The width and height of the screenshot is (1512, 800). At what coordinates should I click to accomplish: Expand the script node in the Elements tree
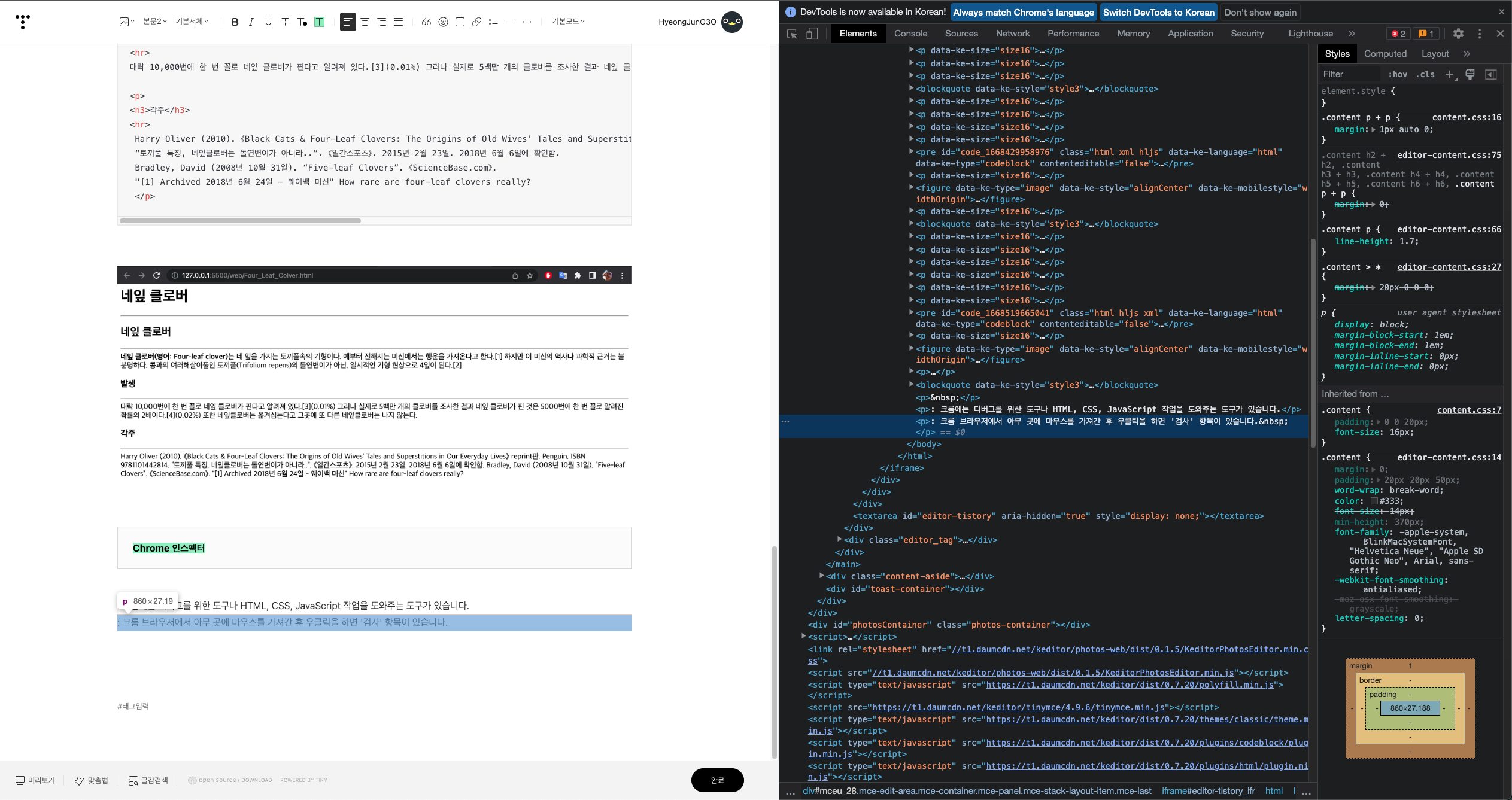(804, 636)
